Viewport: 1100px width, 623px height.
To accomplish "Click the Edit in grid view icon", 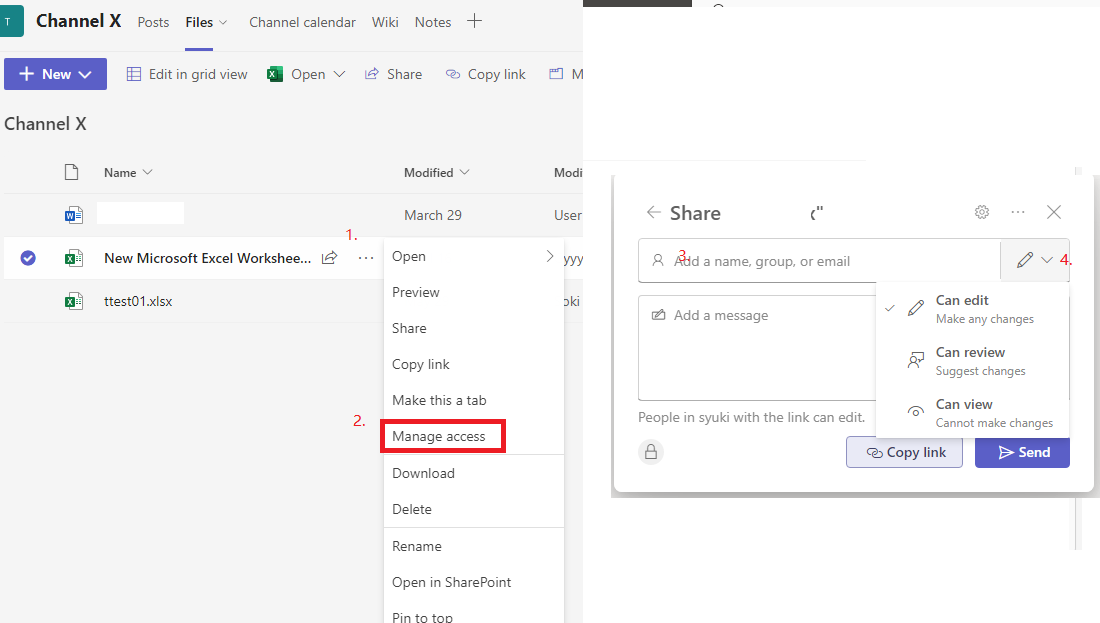I will [134, 73].
